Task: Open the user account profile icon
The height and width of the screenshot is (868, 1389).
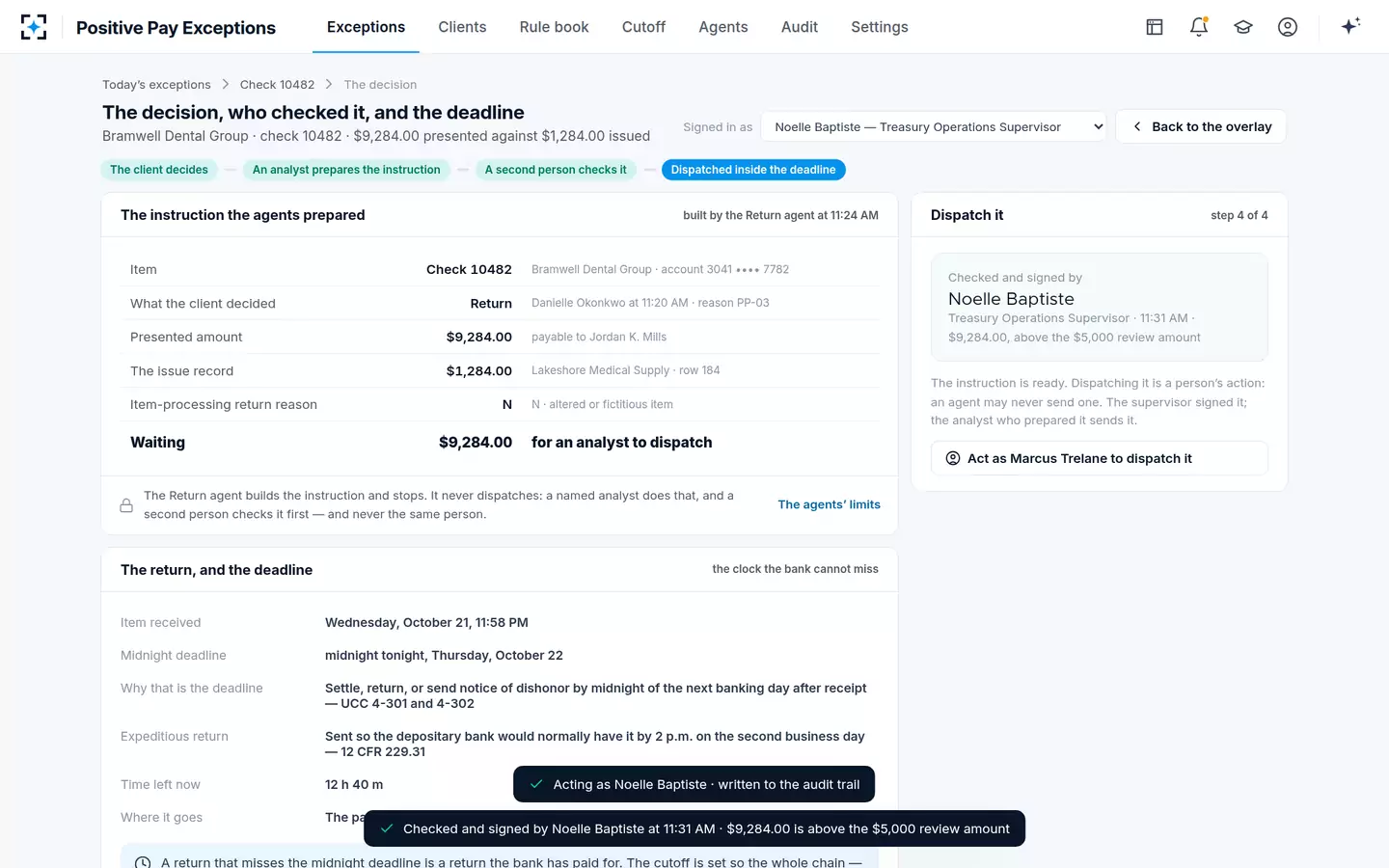Action: click(1288, 27)
